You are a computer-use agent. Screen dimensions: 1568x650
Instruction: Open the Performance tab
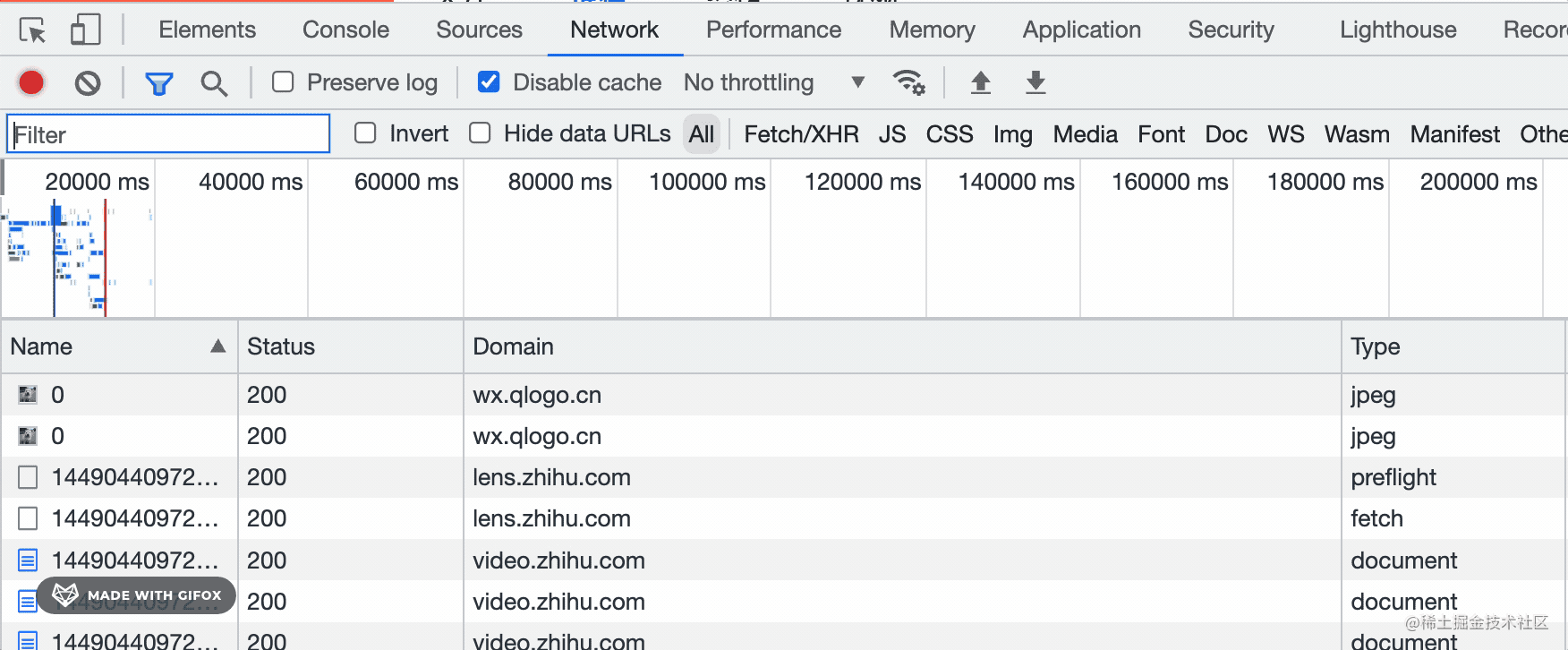pyautogui.click(x=773, y=30)
